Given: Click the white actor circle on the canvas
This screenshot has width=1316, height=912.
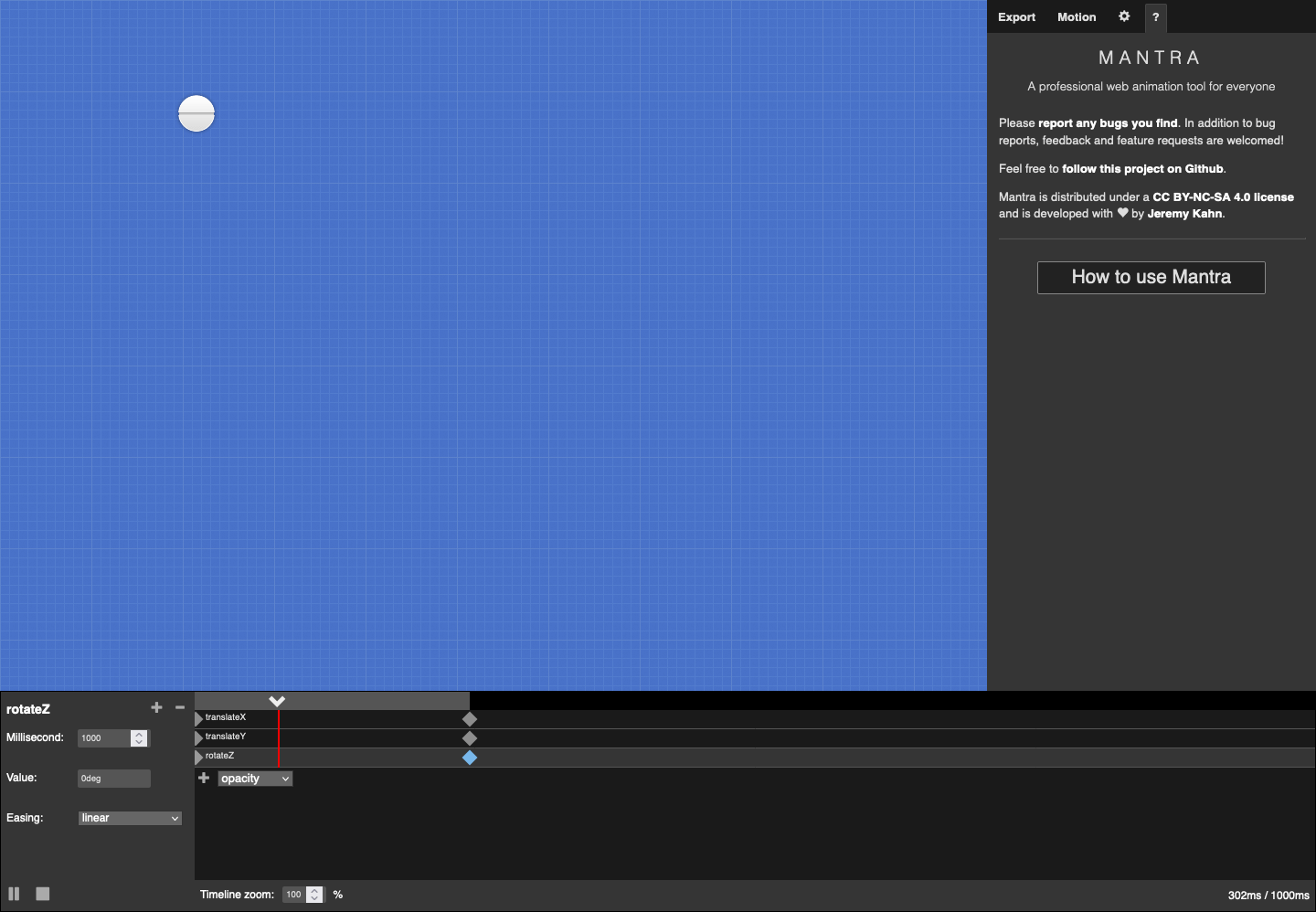Looking at the screenshot, I should [x=196, y=113].
